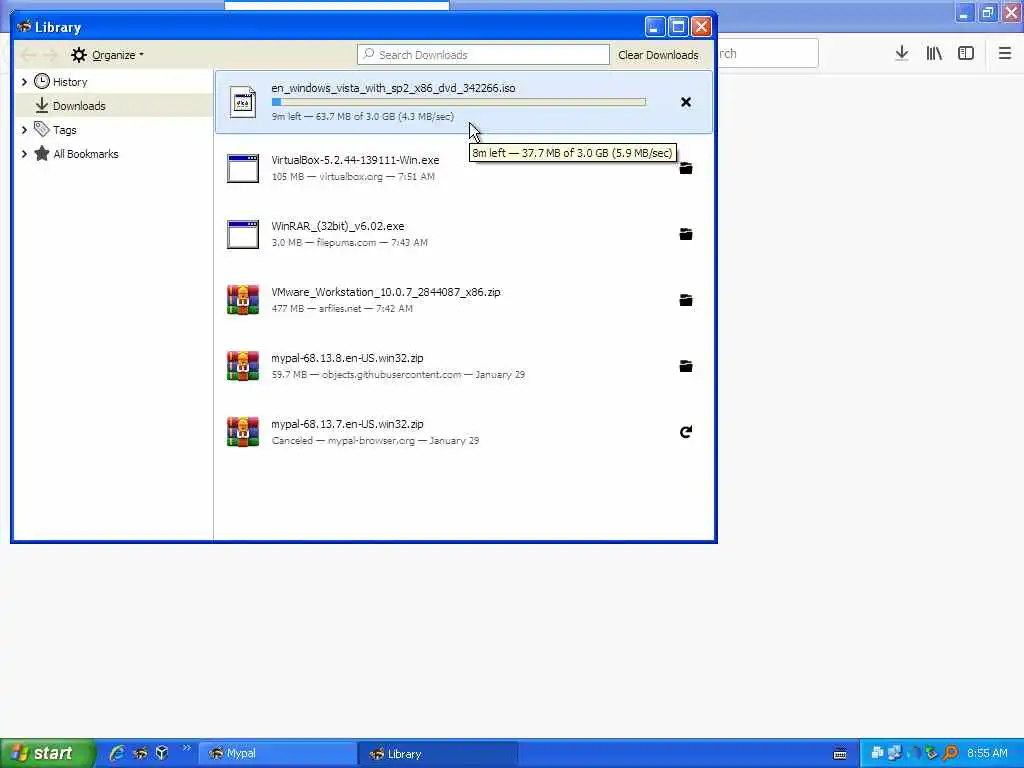Show more quick launch items chevron
The image size is (1024, 768).
click(x=187, y=748)
